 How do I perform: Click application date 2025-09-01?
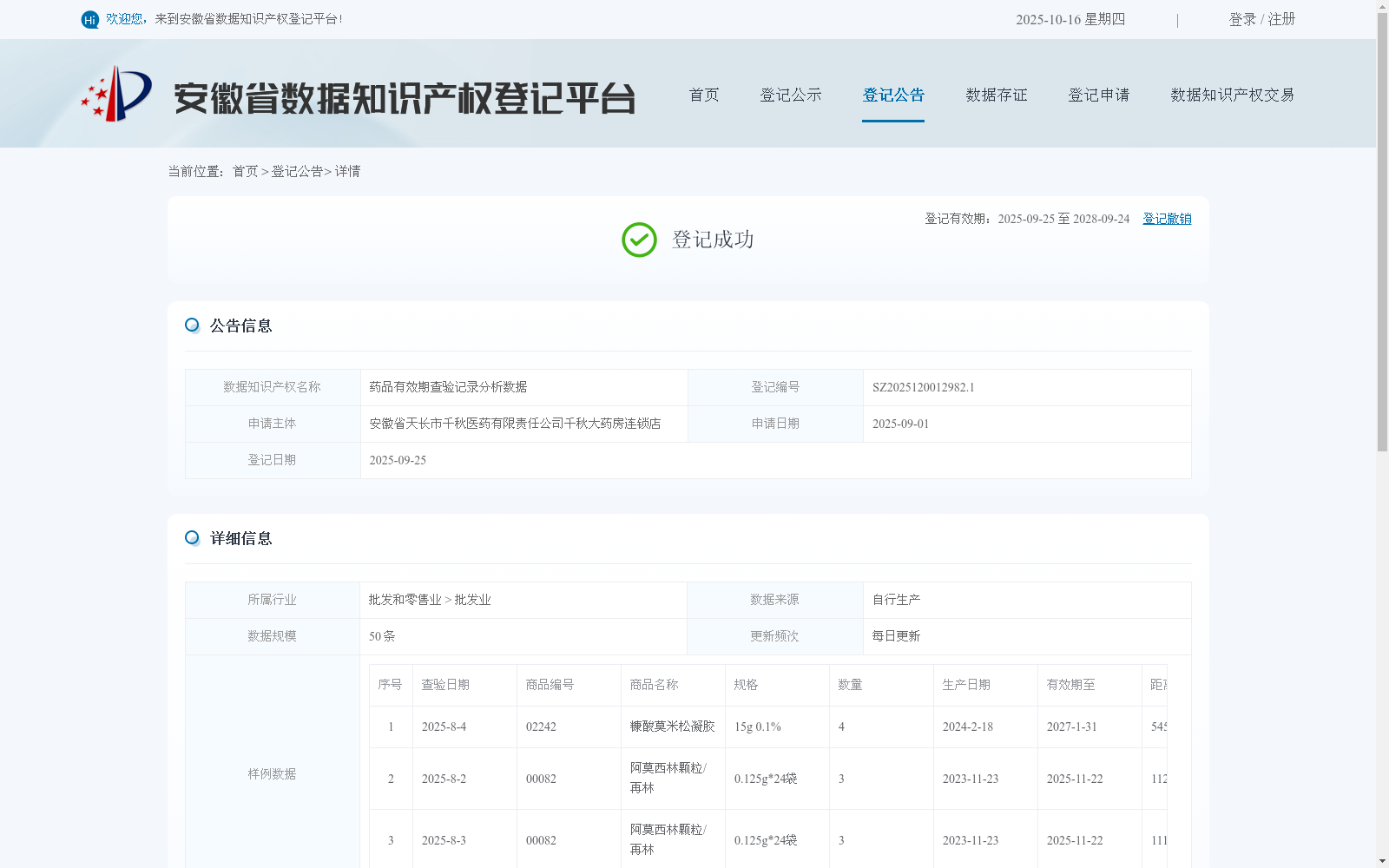point(900,424)
